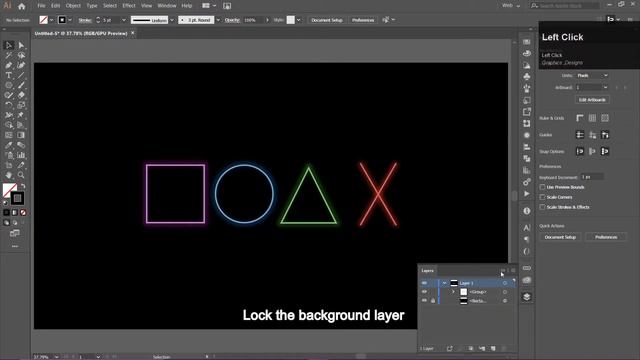Select the Zoom tool
Image resolution: width=640 pixels, height=360 pixels.
pos(21,175)
